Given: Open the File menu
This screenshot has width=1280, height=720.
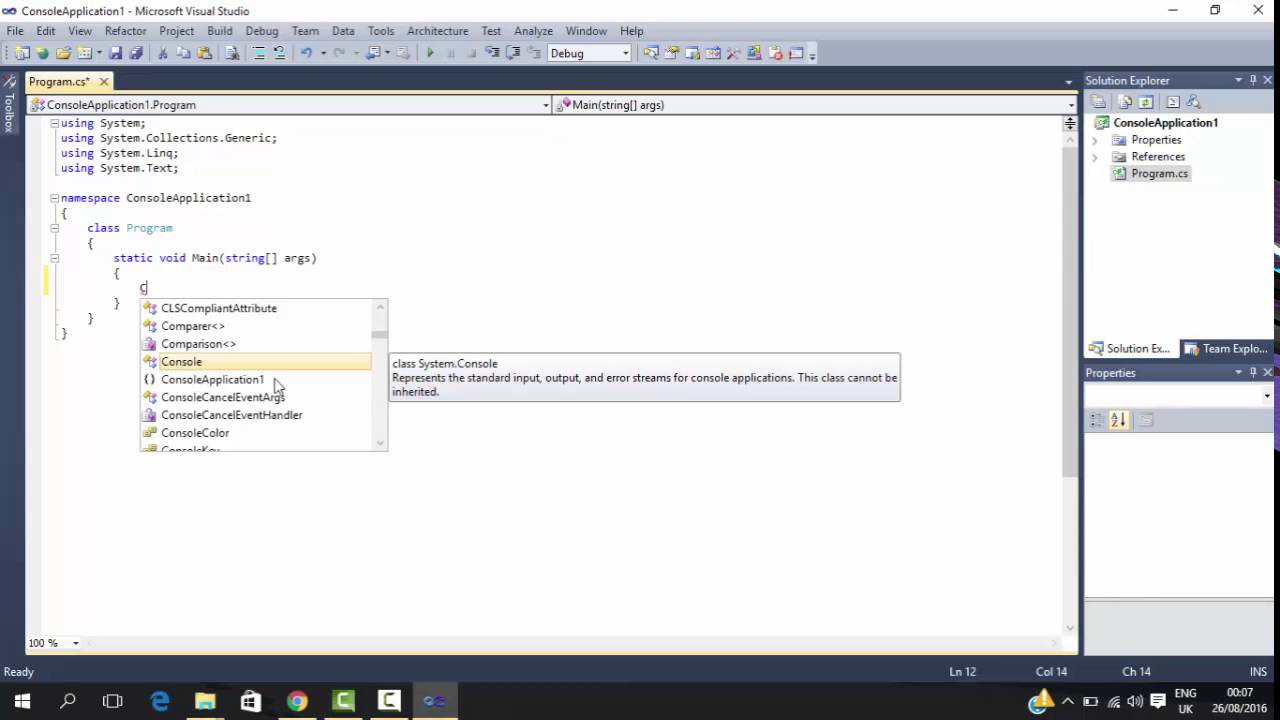Looking at the screenshot, I should coord(15,31).
